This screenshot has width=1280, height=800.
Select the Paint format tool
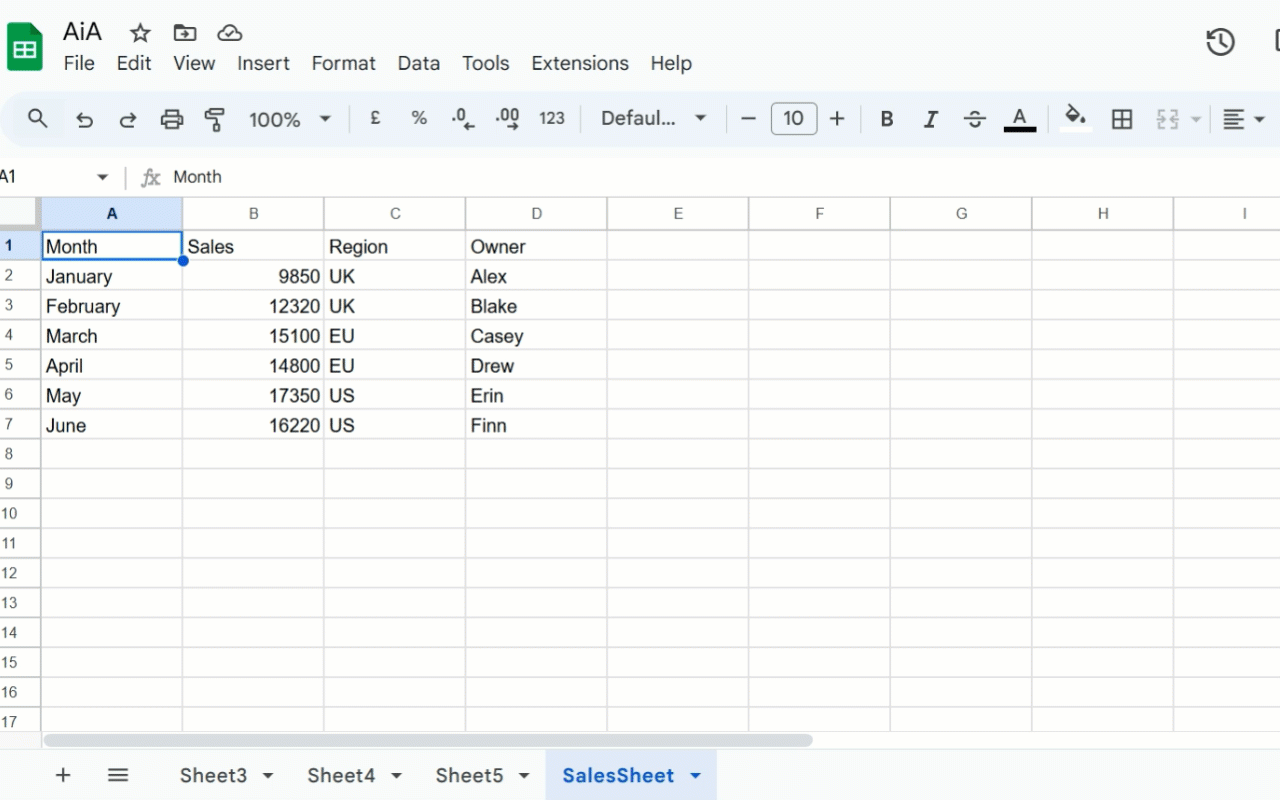click(x=215, y=118)
